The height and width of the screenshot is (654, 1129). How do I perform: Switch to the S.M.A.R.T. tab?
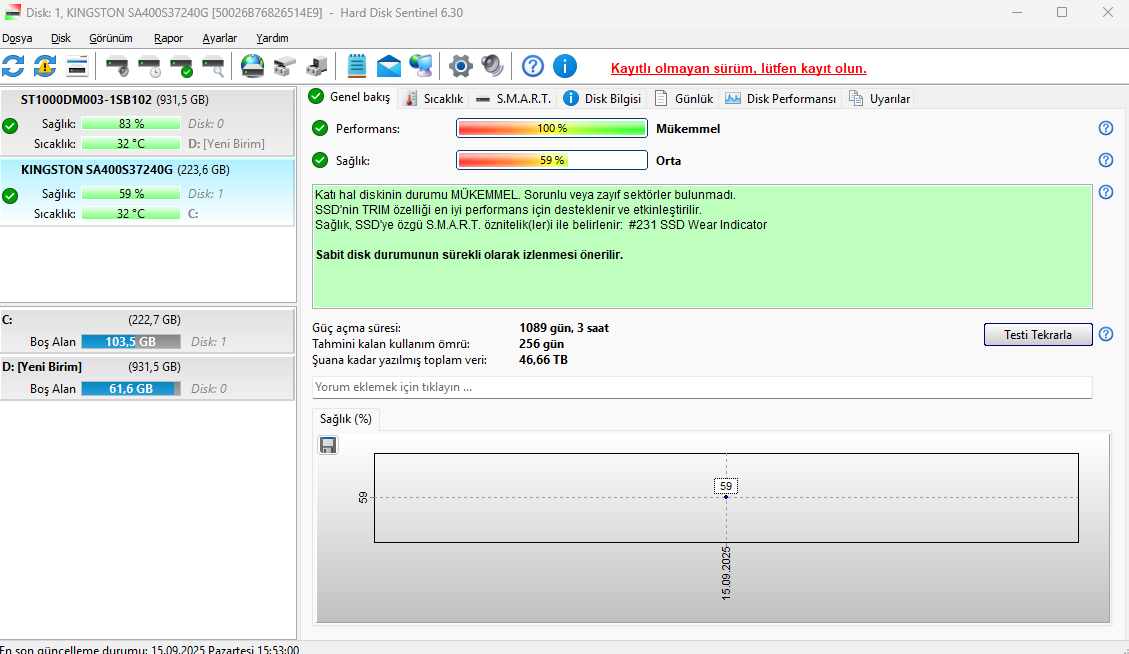coord(513,99)
